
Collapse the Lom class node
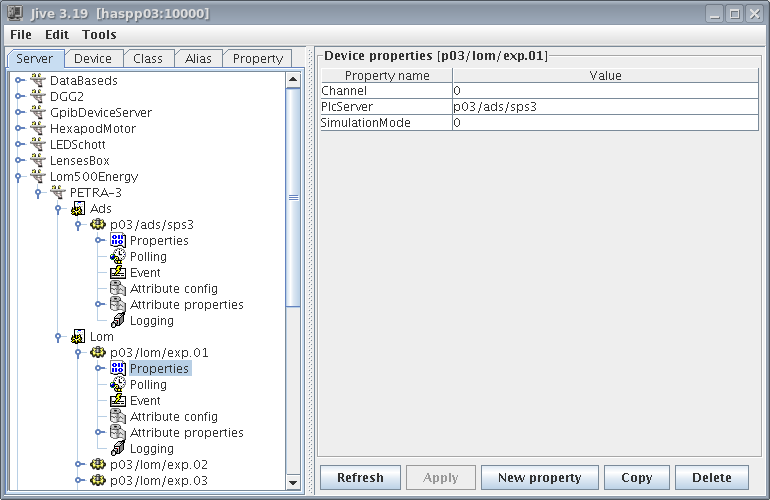(58, 337)
